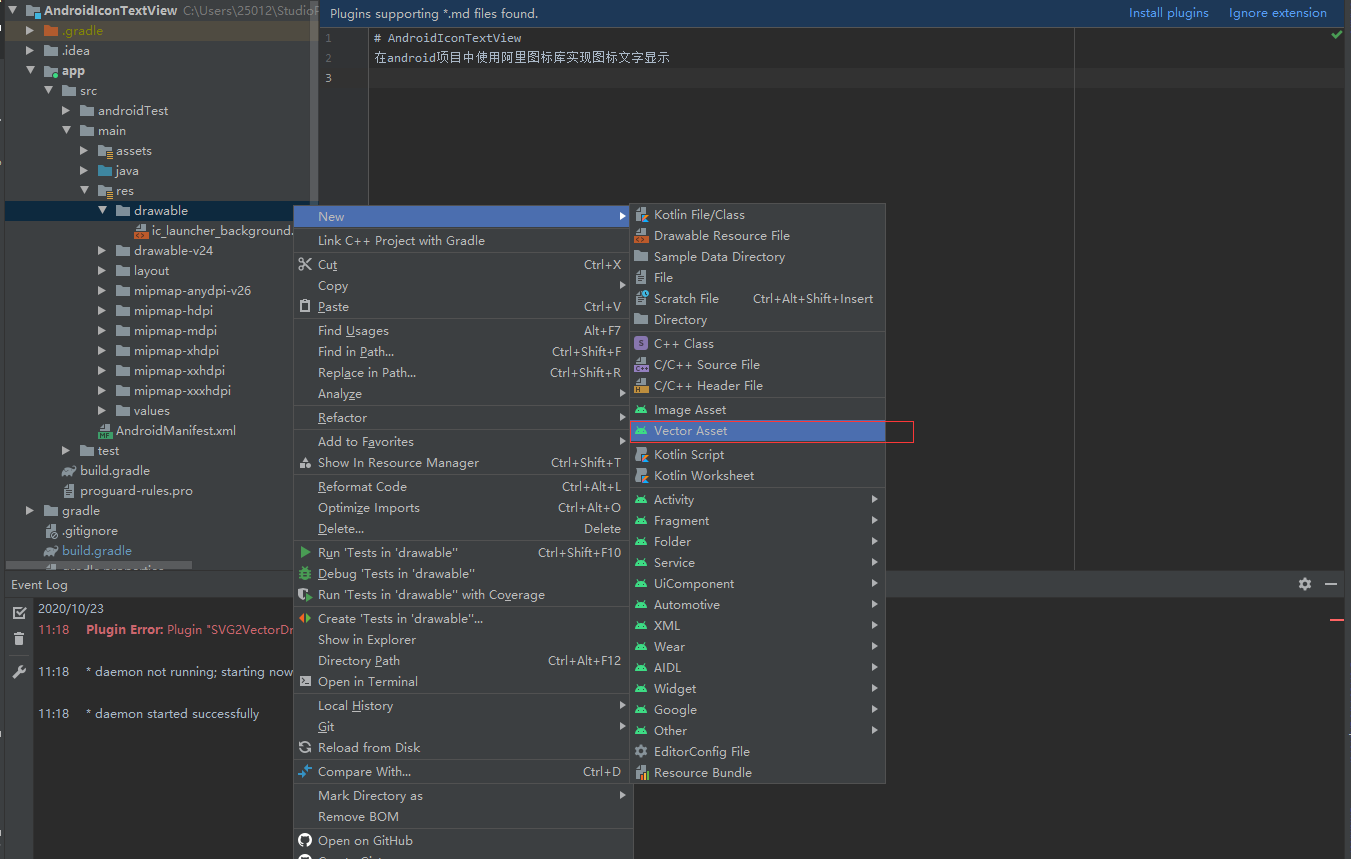Image resolution: width=1351 pixels, height=859 pixels.
Task: Choose Directory Path entry
Action: tap(462, 661)
